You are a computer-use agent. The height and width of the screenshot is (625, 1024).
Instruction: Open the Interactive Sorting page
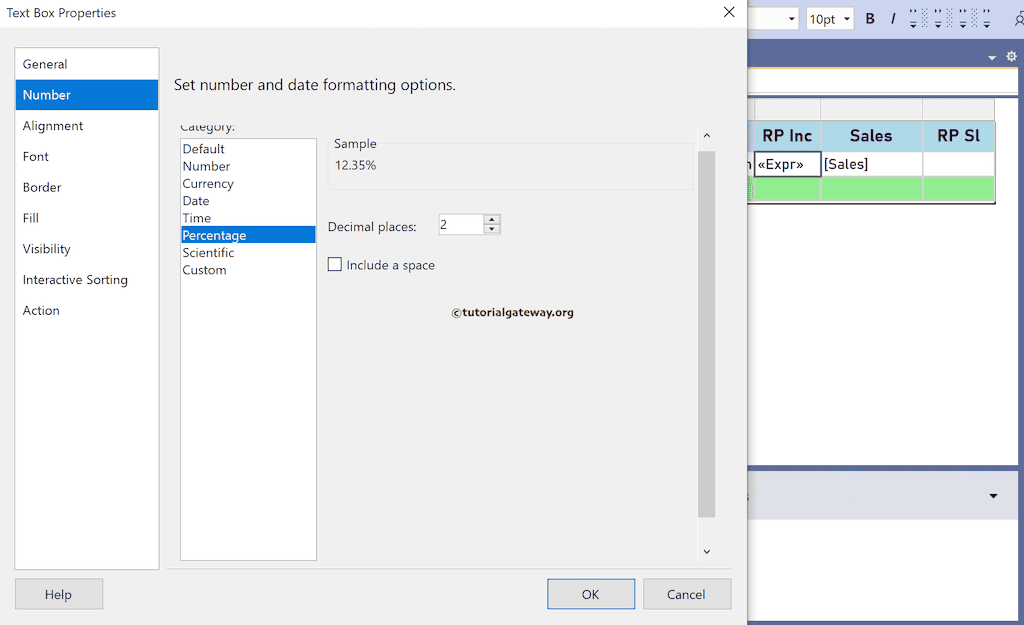point(74,280)
